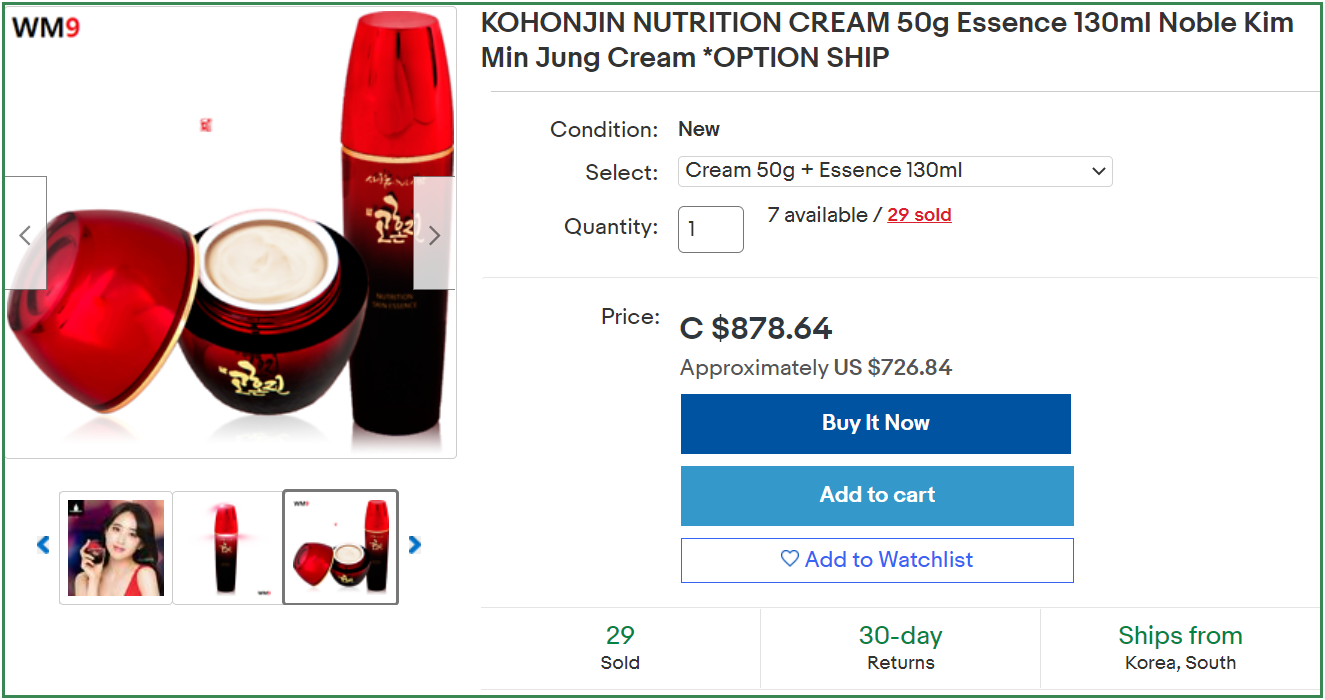Screen dimensions: 1325x700
Task: Click the Add to Watchlist button
Action: point(877,560)
